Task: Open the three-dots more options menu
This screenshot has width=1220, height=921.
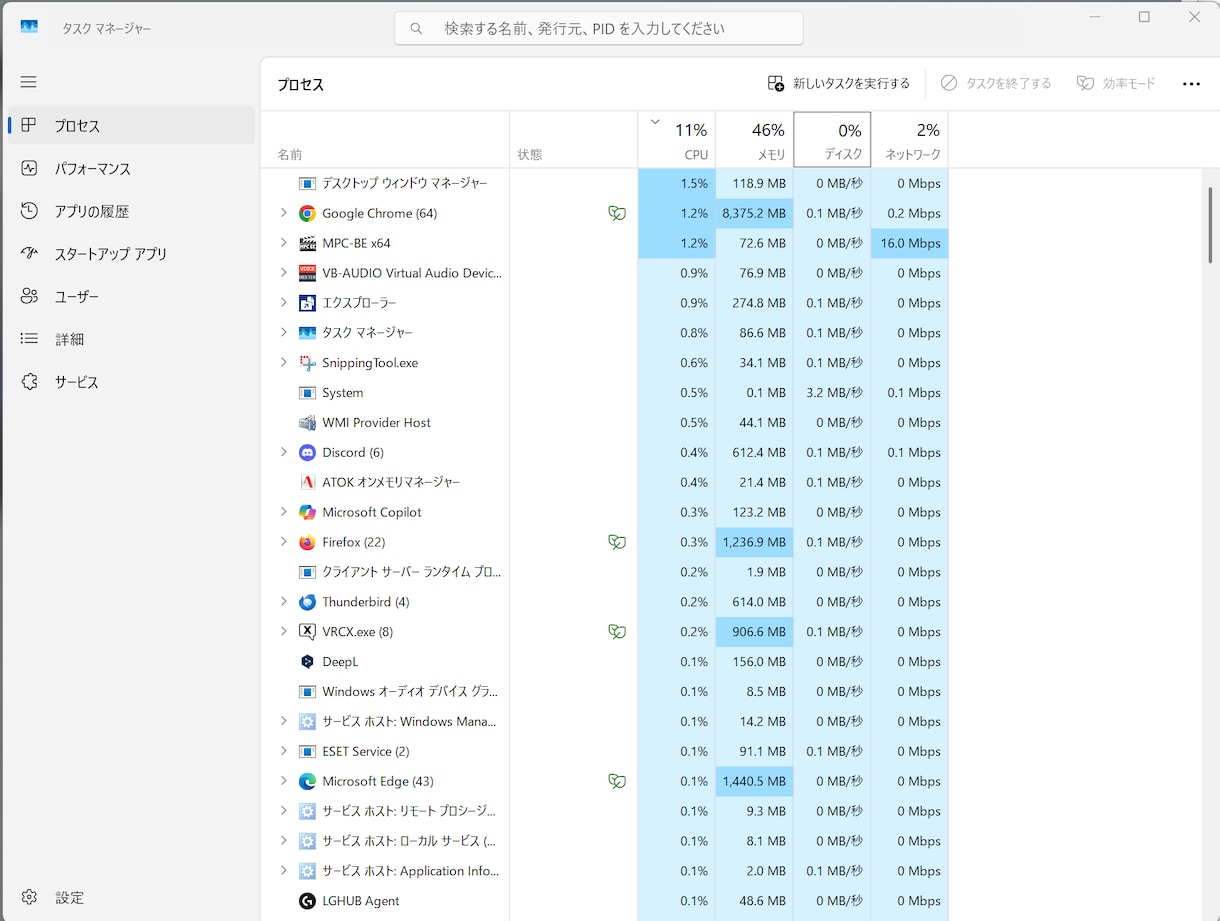Action: tap(1191, 84)
